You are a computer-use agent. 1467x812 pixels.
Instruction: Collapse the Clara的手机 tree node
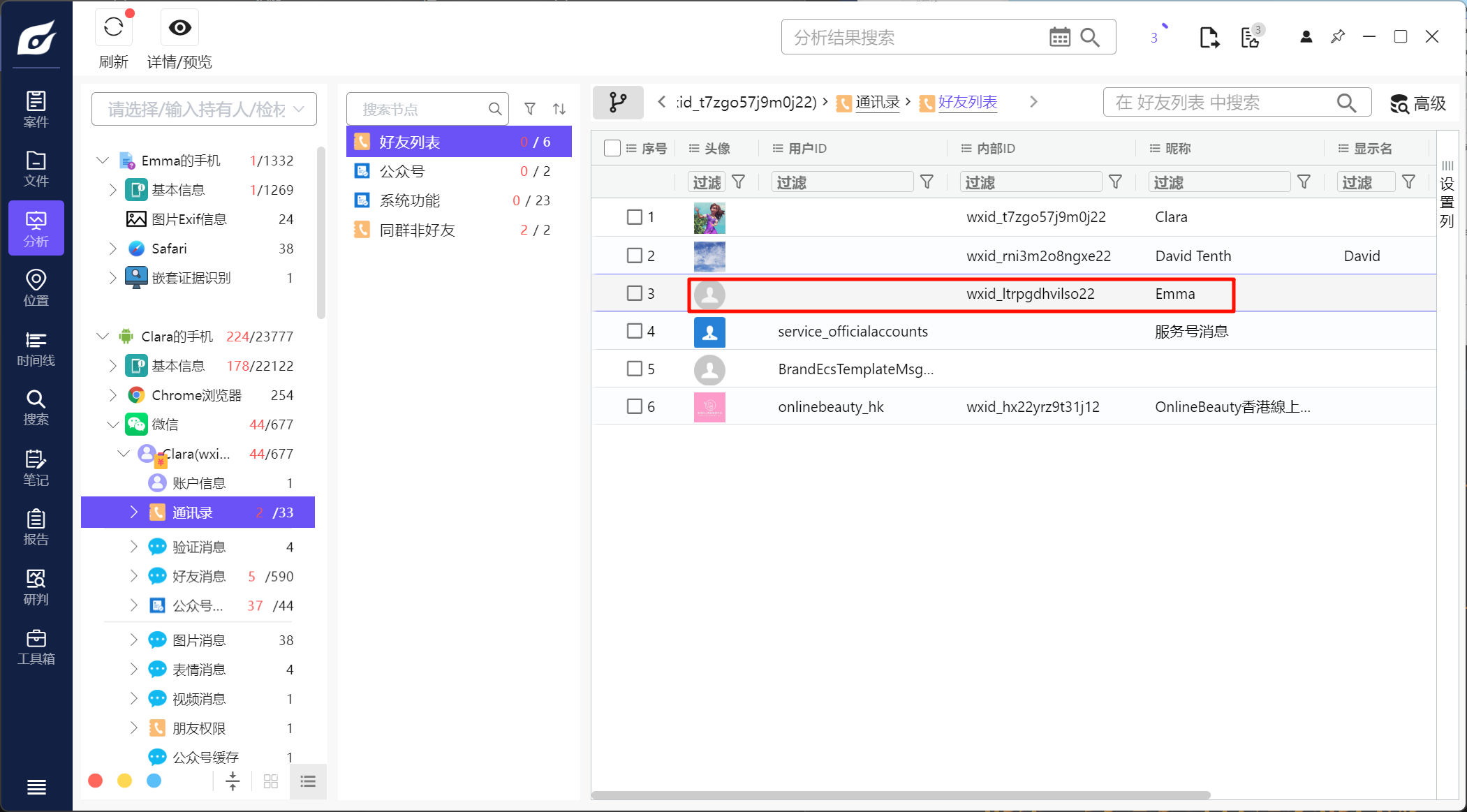[103, 337]
